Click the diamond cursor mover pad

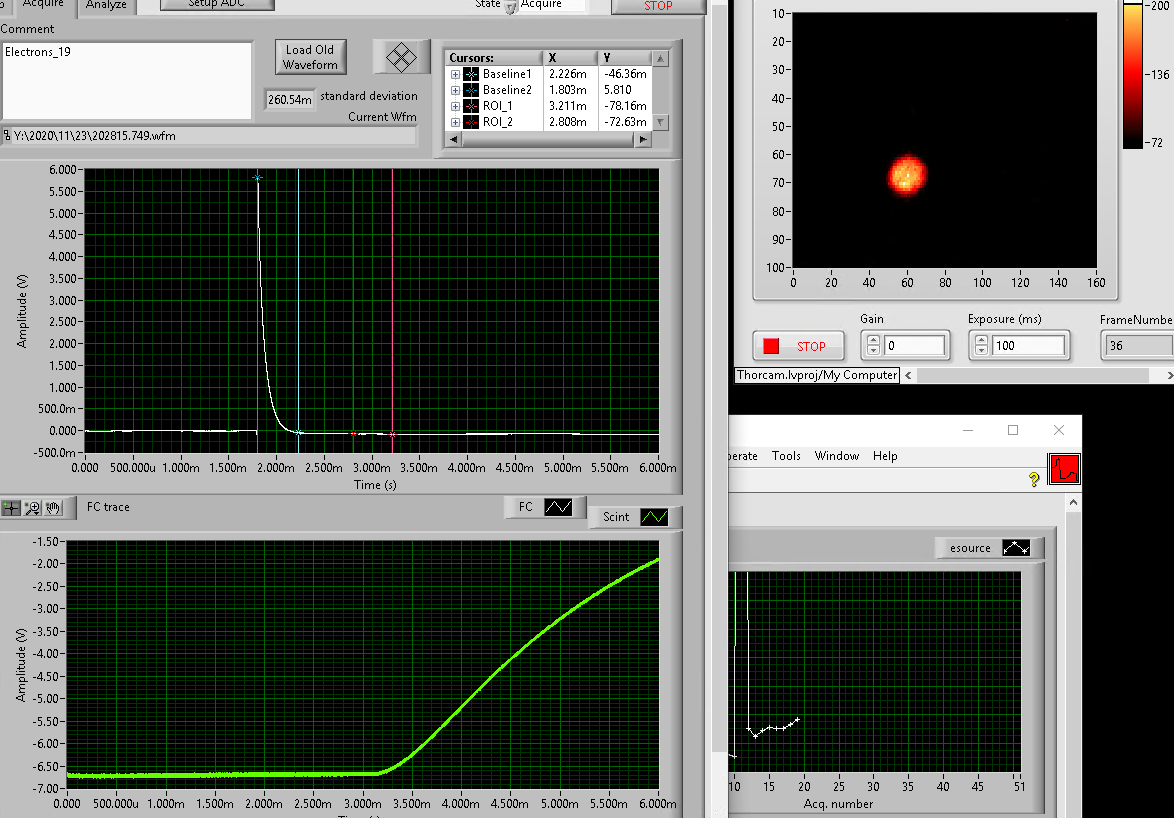click(401, 57)
